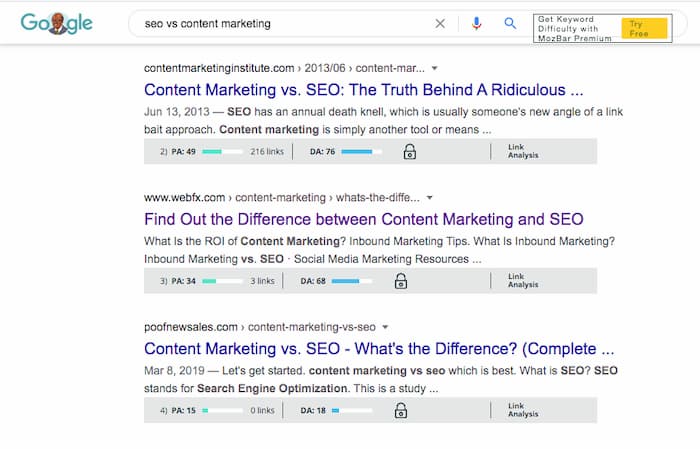700x449 pixels.
Task: Click the DA: 76 authority bar
Action: point(362,152)
